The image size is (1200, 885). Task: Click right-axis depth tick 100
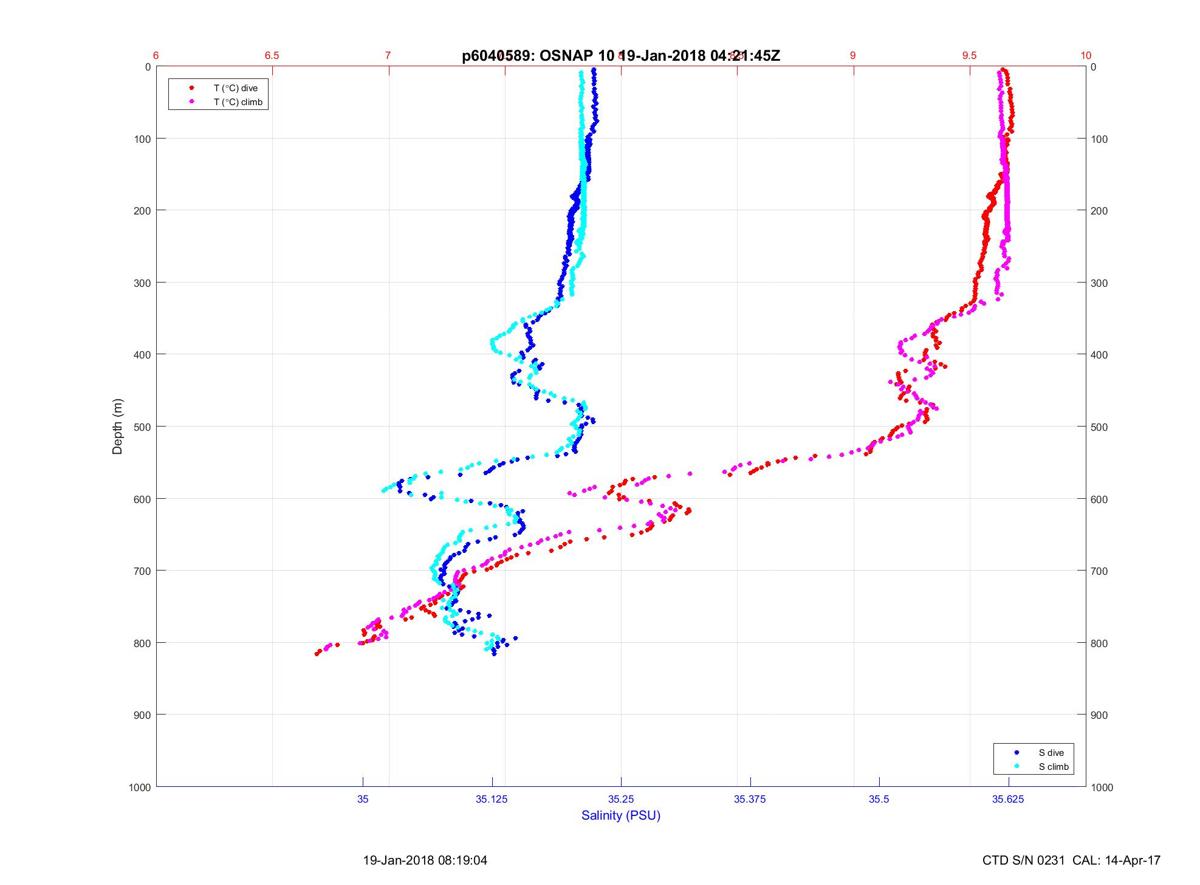point(1100,139)
